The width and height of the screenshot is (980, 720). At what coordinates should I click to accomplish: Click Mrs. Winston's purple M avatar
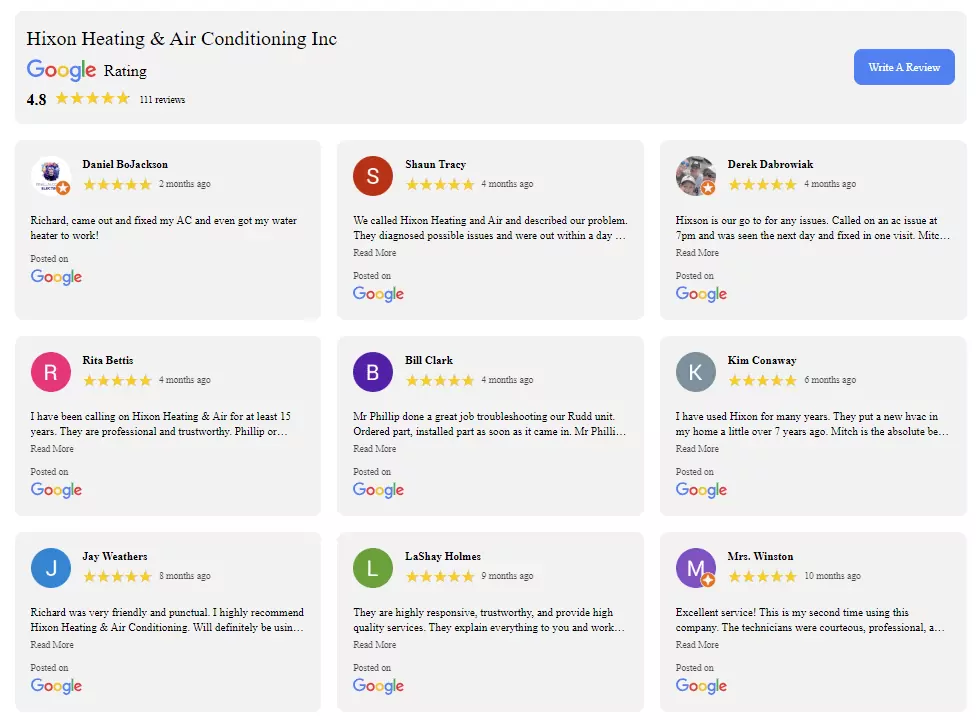tap(695, 568)
